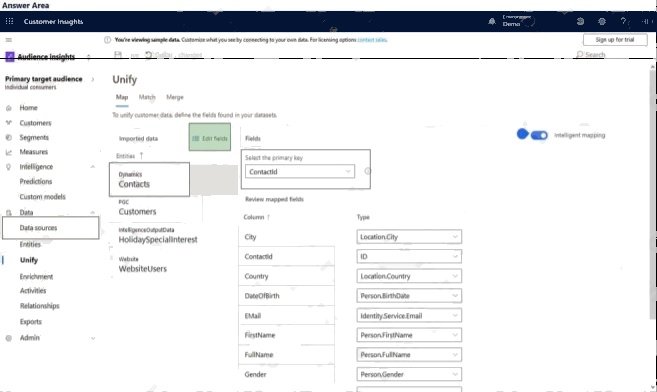Click the undo arrow icon in toolbar

pyautogui.click(x=149, y=54)
